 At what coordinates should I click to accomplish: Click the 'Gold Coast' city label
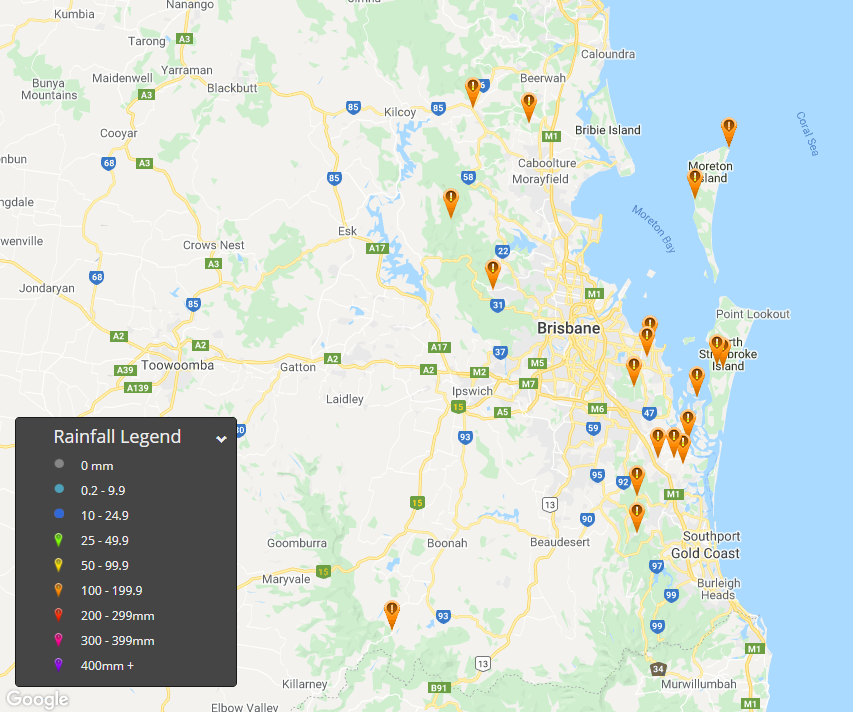click(x=705, y=554)
